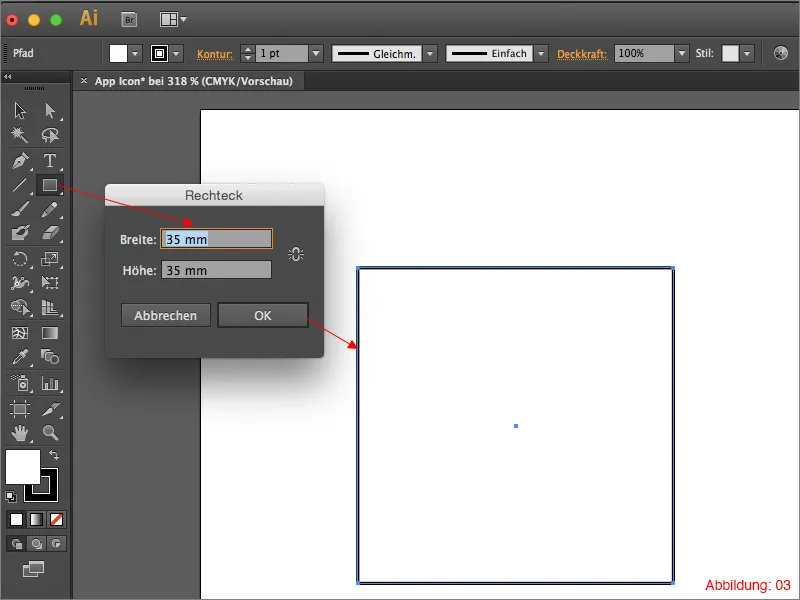The height and width of the screenshot is (600, 800).
Task: Enable Draw Behind mode
Action: [36, 543]
